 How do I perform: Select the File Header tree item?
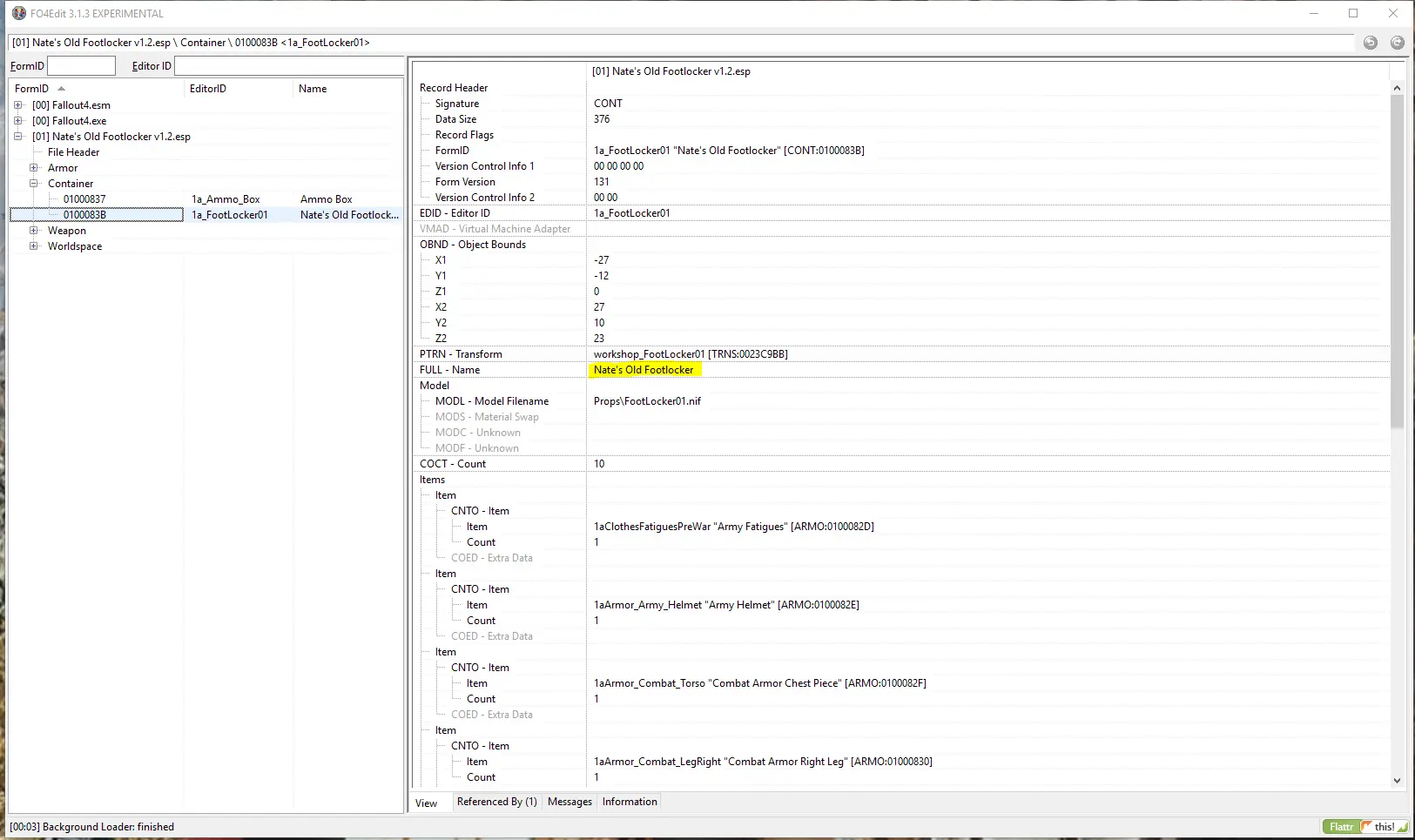pos(73,152)
